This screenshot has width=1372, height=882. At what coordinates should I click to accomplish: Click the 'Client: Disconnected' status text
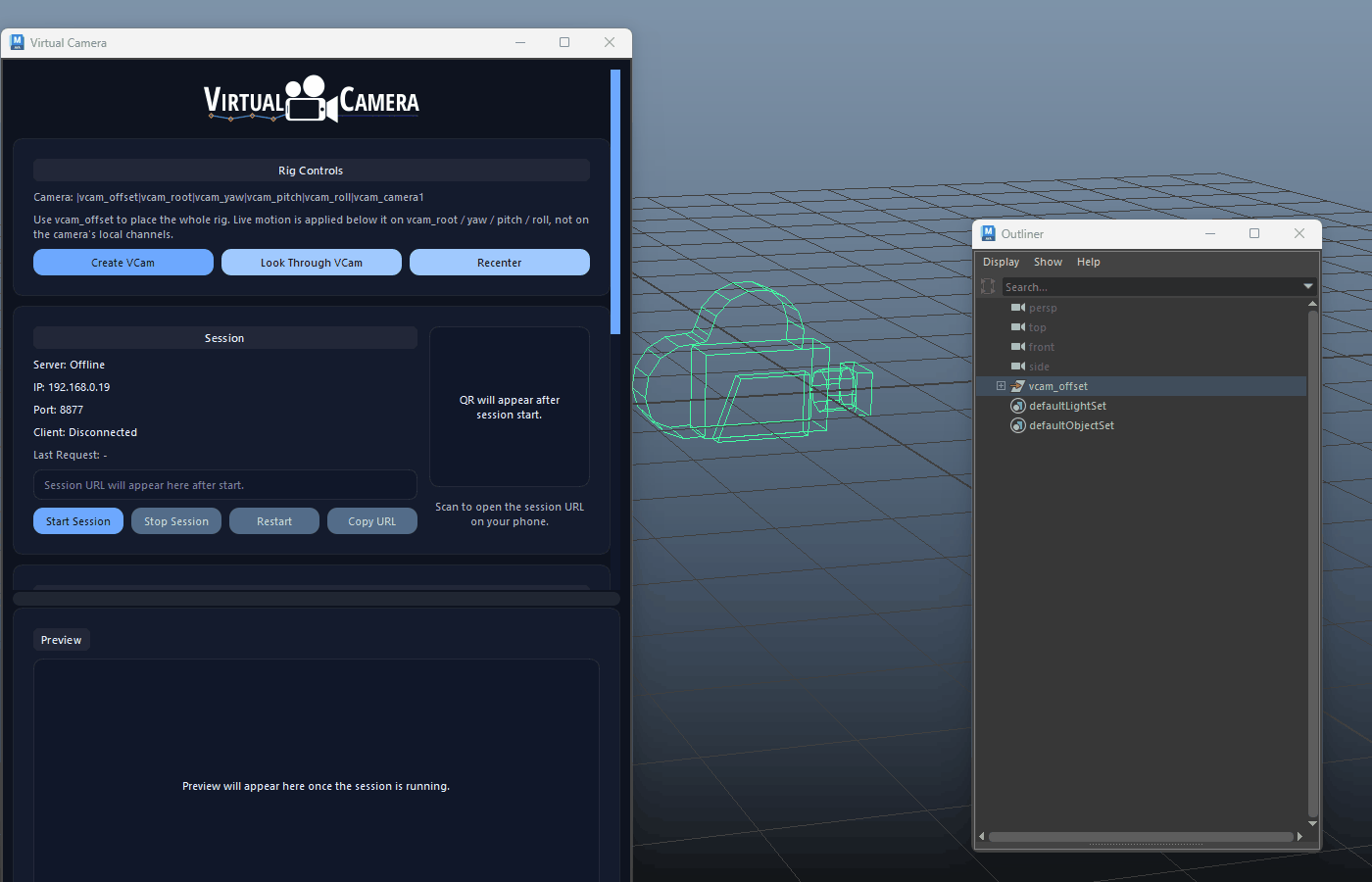85,432
